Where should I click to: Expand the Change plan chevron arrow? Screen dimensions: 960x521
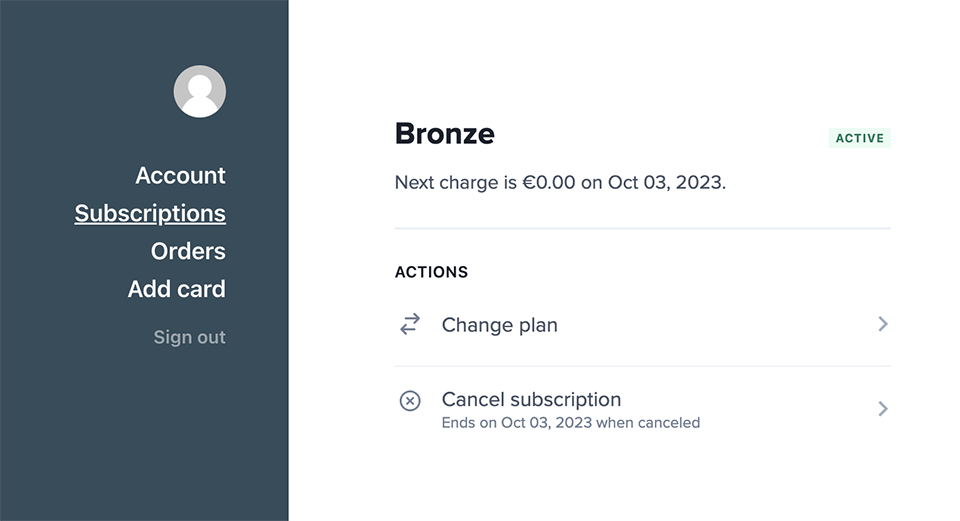click(x=882, y=324)
